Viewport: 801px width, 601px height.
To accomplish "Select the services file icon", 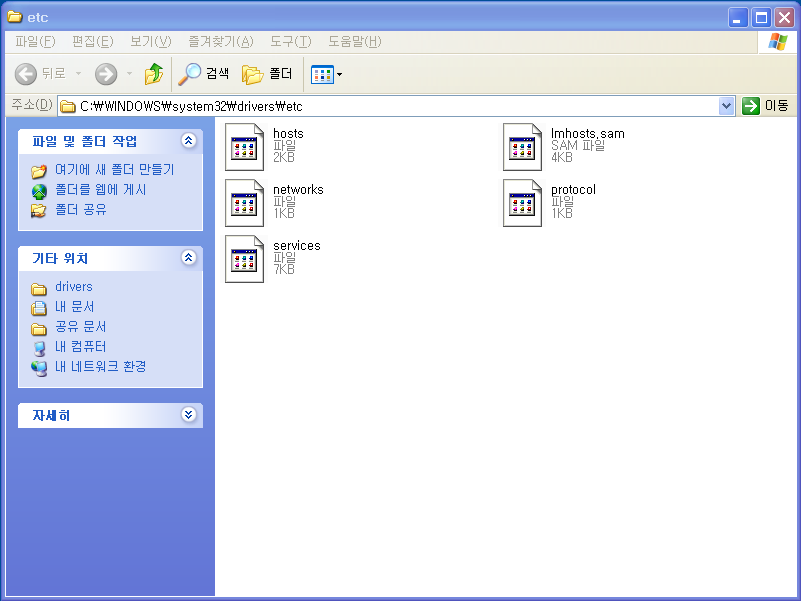I will point(244,259).
